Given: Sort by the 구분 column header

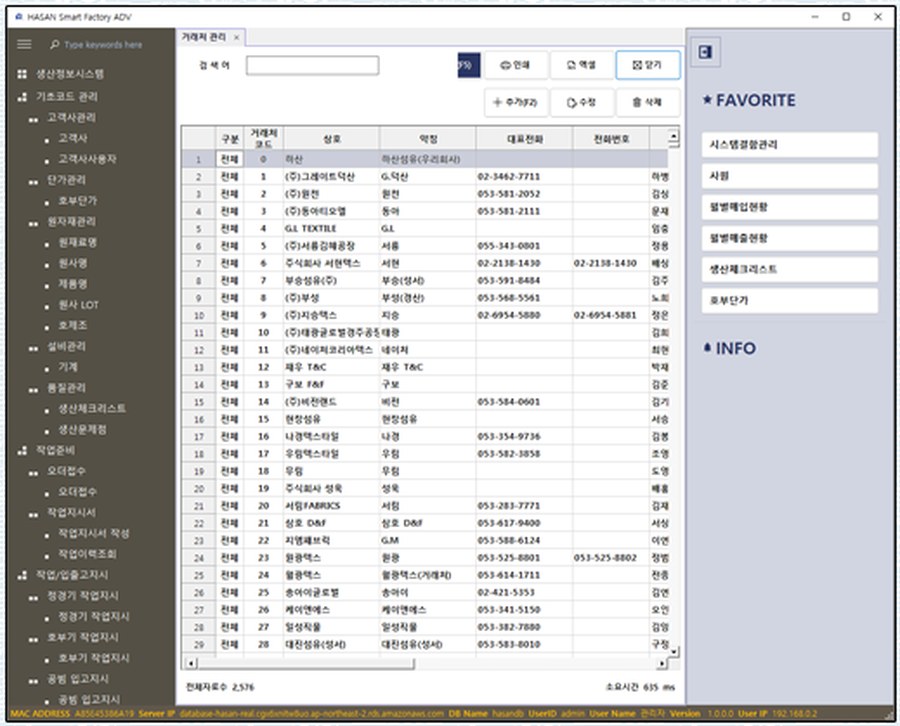Looking at the screenshot, I should coord(230,138).
